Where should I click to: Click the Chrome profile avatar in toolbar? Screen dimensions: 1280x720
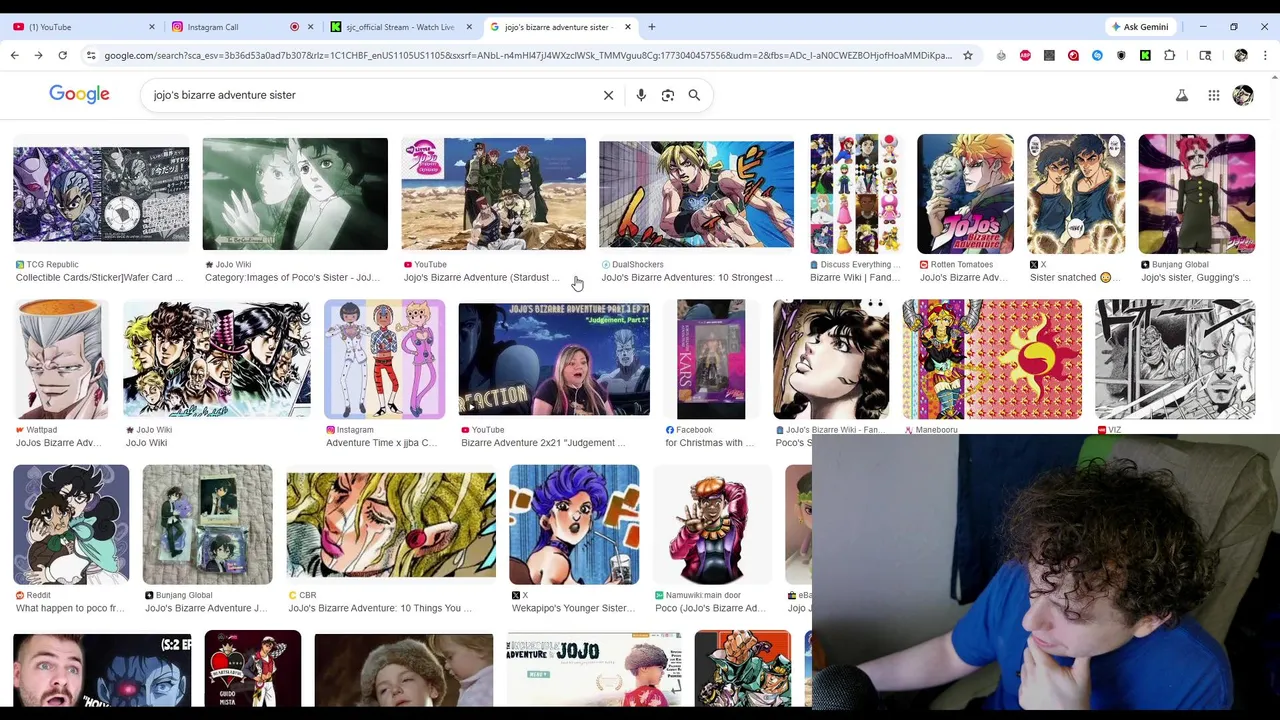(1241, 55)
